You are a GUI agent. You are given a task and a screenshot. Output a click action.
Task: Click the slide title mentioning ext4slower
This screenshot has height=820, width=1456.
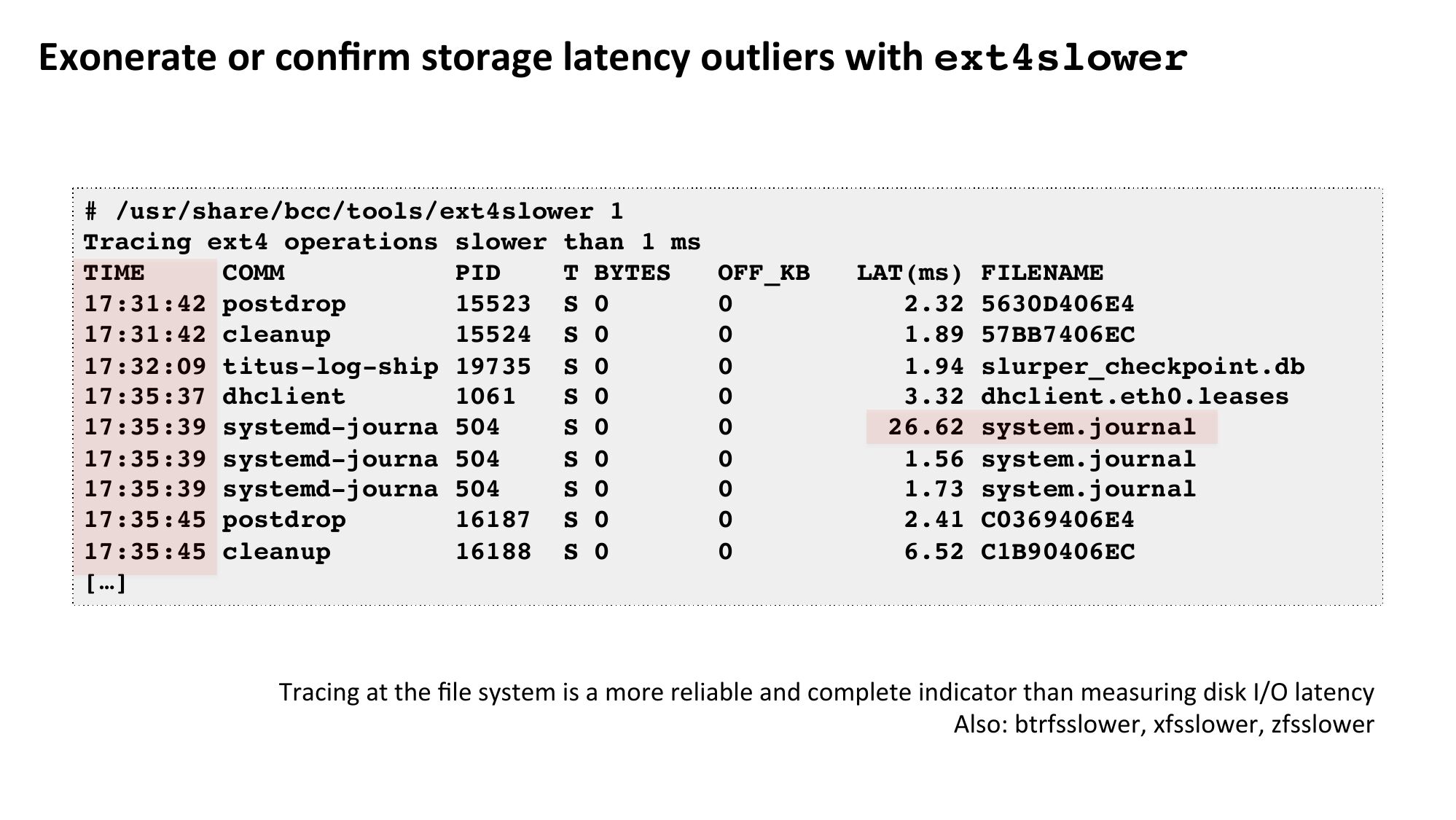coord(612,58)
